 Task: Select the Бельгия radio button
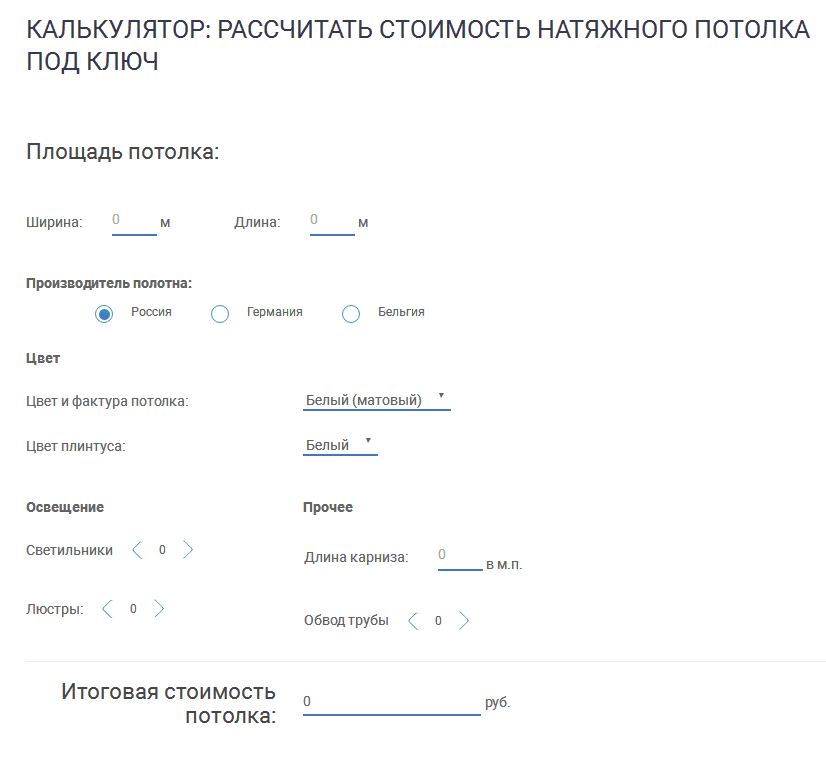click(x=350, y=312)
